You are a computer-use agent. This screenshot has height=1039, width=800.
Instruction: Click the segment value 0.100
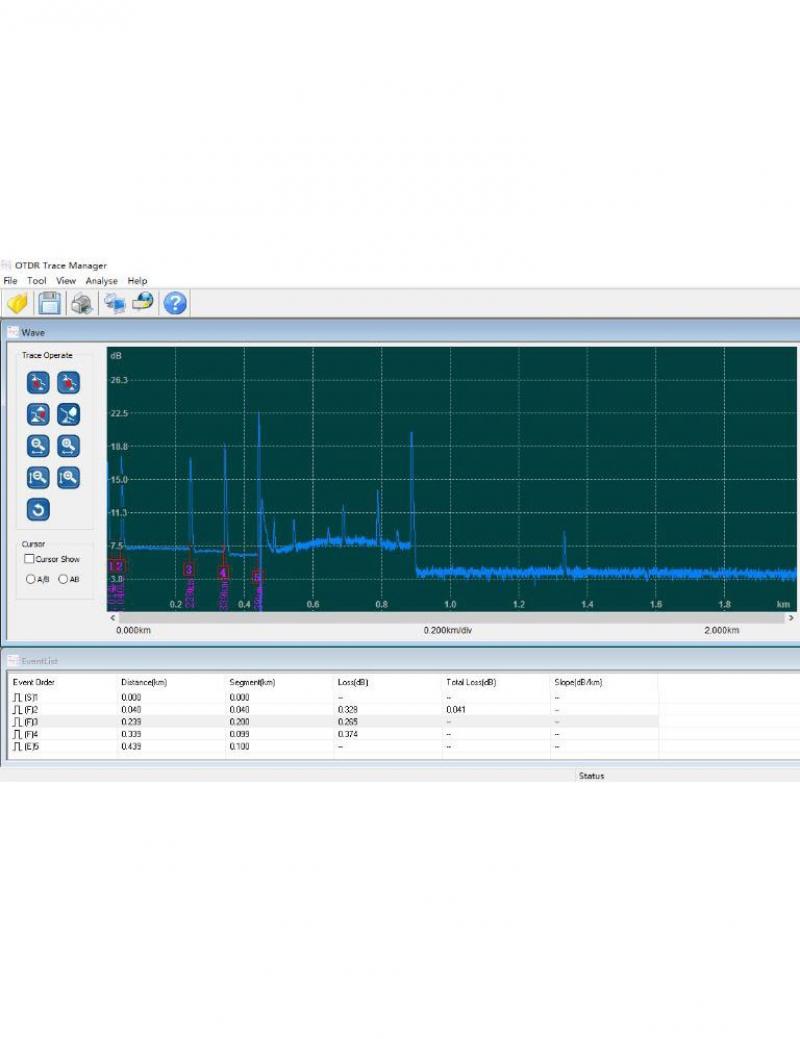[x=239, y=747]
